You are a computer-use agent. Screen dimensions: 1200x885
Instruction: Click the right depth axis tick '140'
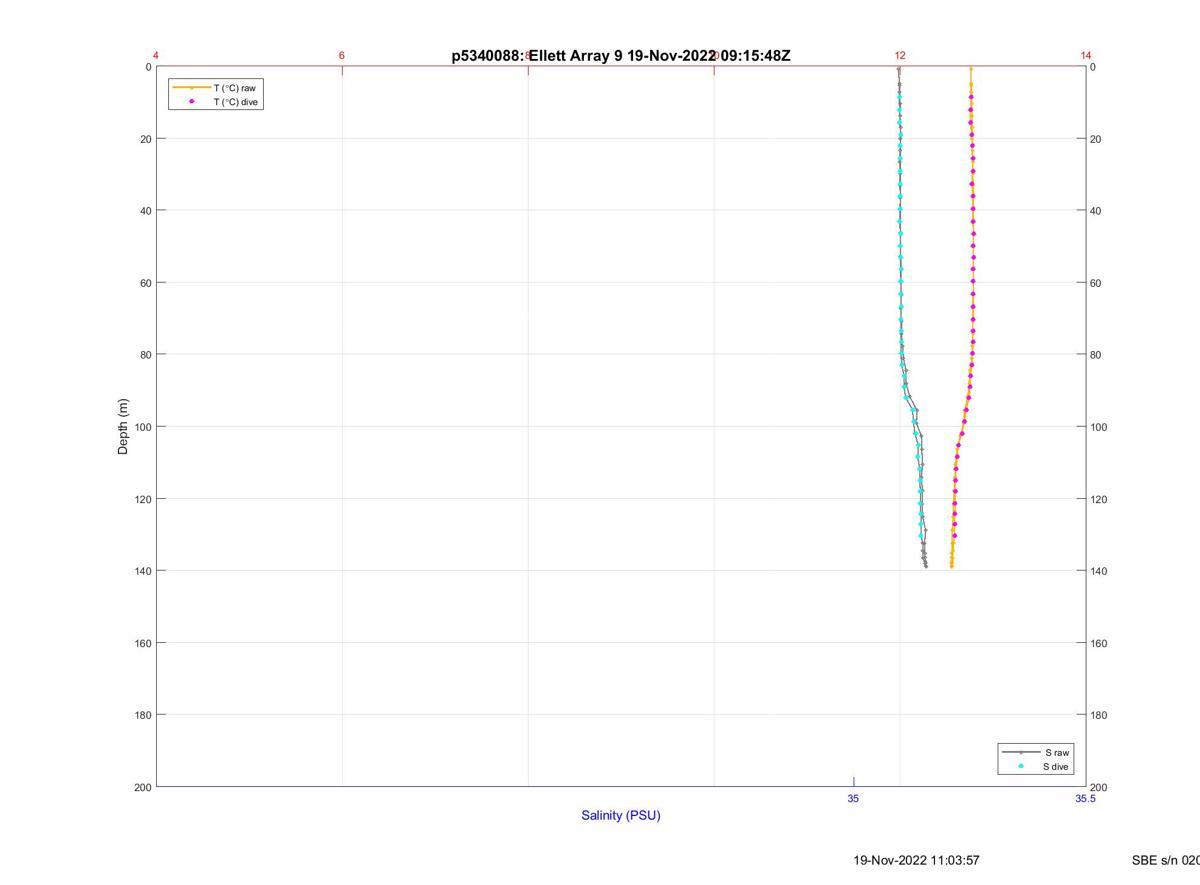pyautogui.click(x=1099, y=571)
